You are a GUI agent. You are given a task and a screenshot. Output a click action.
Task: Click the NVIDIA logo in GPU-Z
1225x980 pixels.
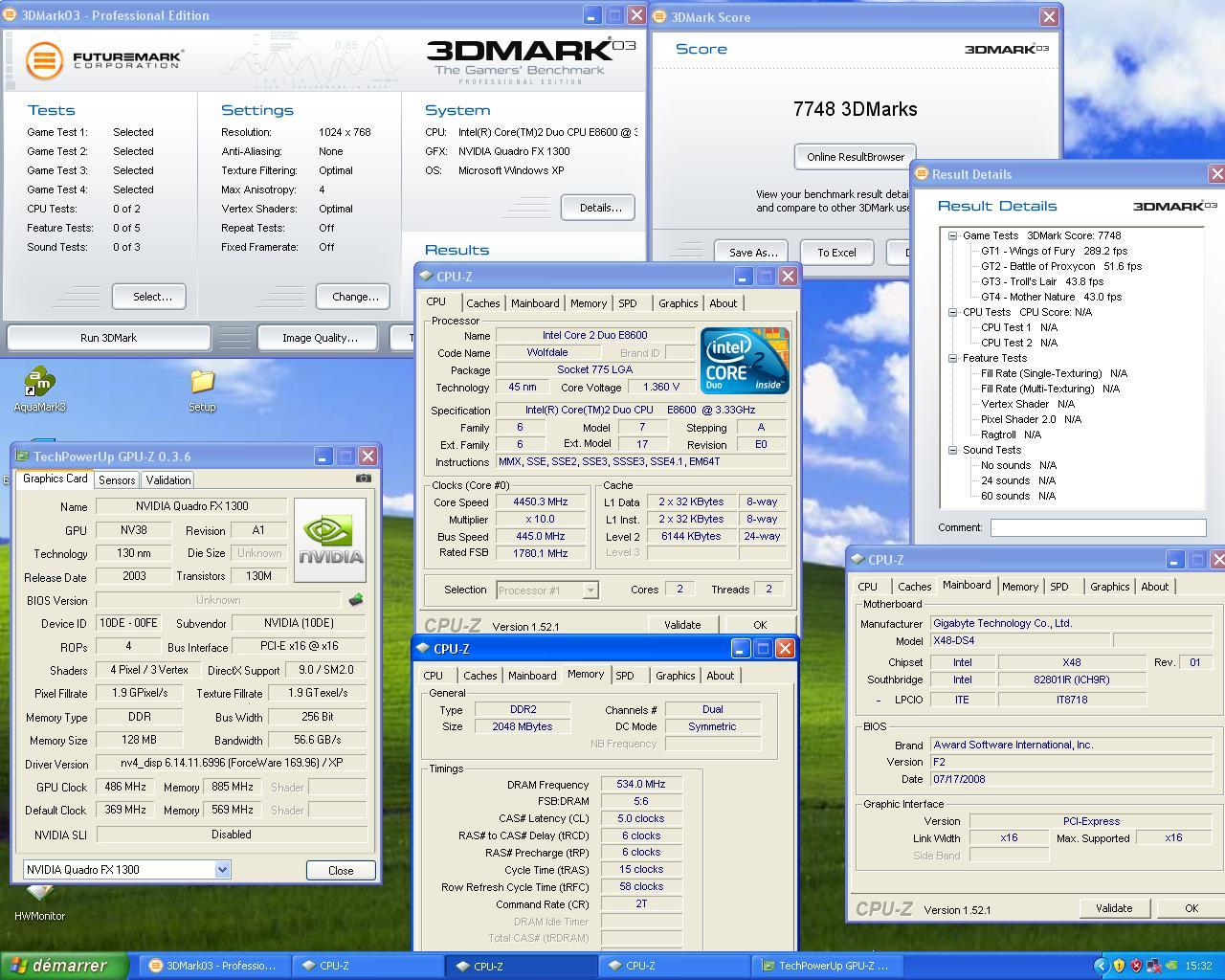tap(330, 540)
